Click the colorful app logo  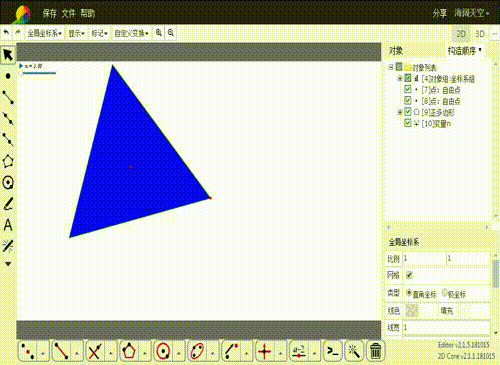pyautogui.click(x=22, y=15)
